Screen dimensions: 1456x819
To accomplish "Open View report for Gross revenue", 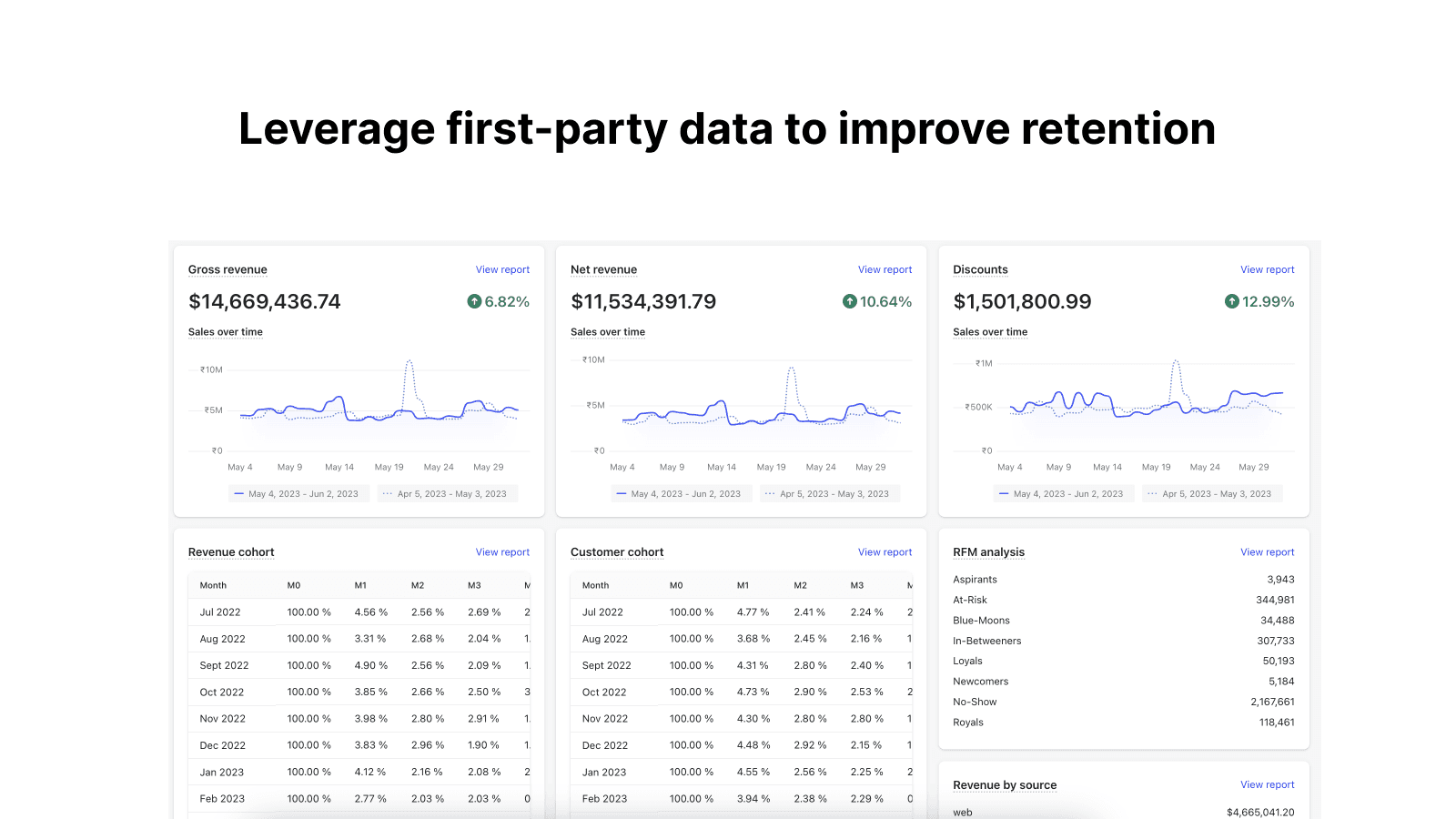I will (502, 269).
